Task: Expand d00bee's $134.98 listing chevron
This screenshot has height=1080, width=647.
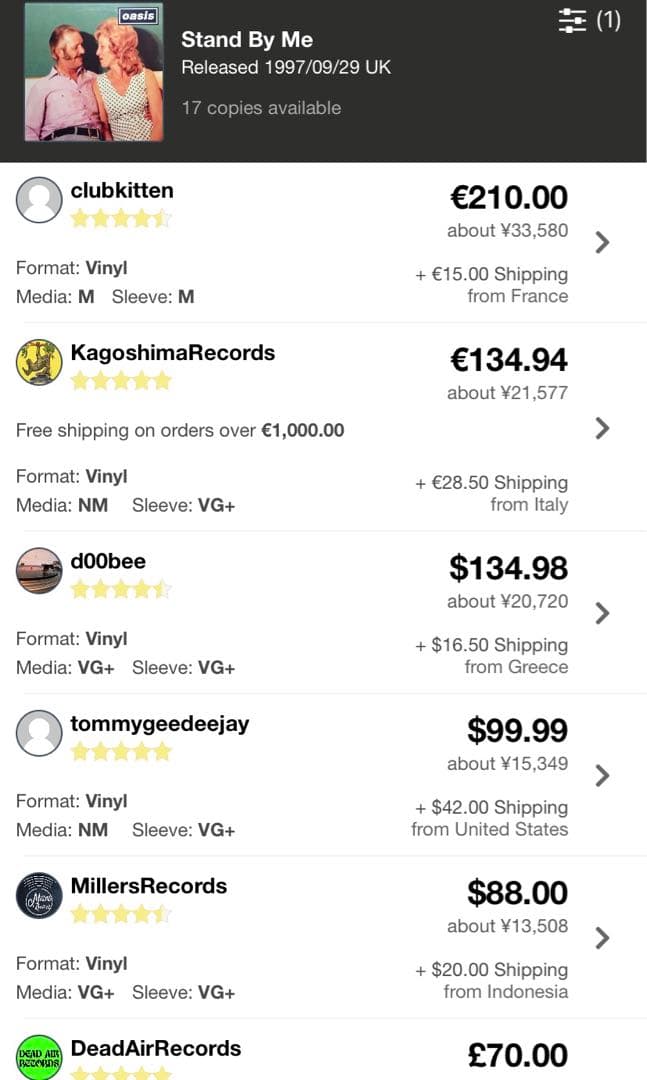Action: click(602, 613)
